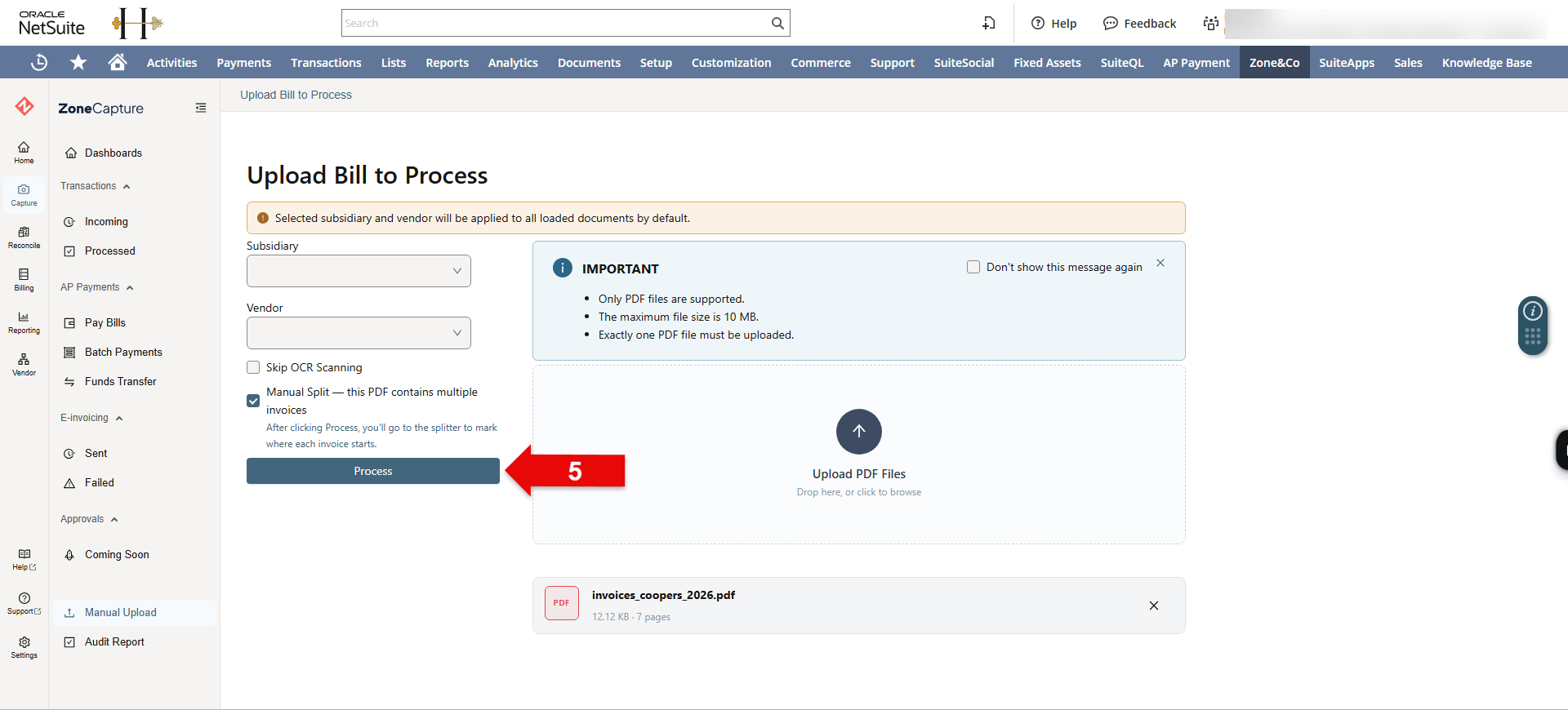Tick Don't show this message again

point(973,267)
